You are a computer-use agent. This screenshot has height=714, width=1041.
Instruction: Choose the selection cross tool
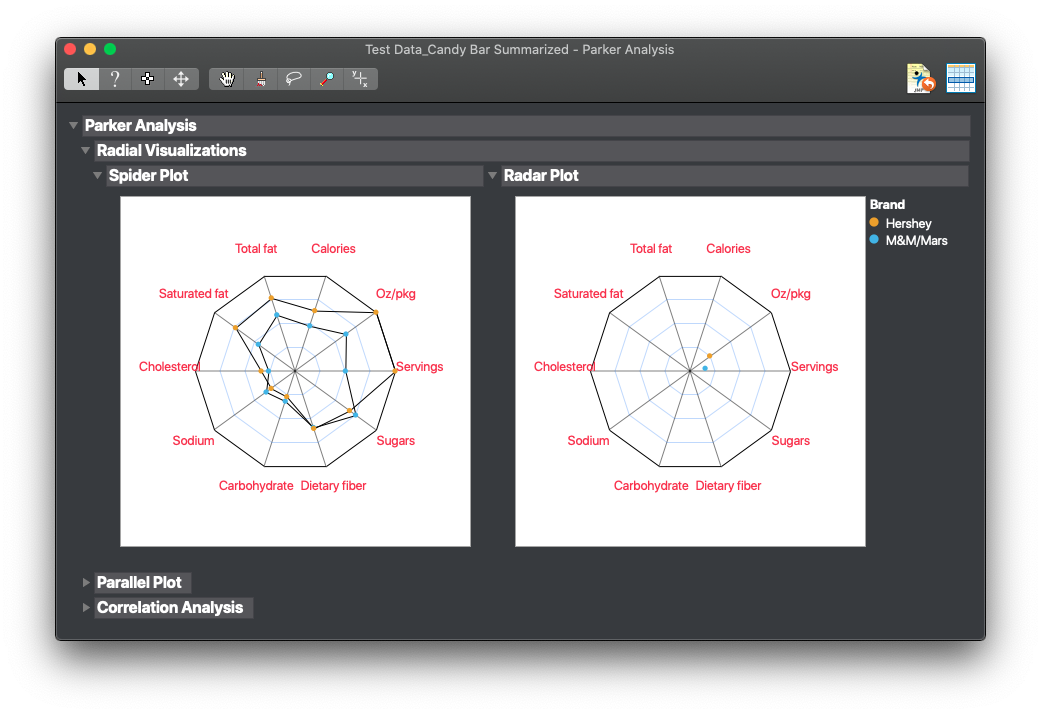(x=147, y=79)
